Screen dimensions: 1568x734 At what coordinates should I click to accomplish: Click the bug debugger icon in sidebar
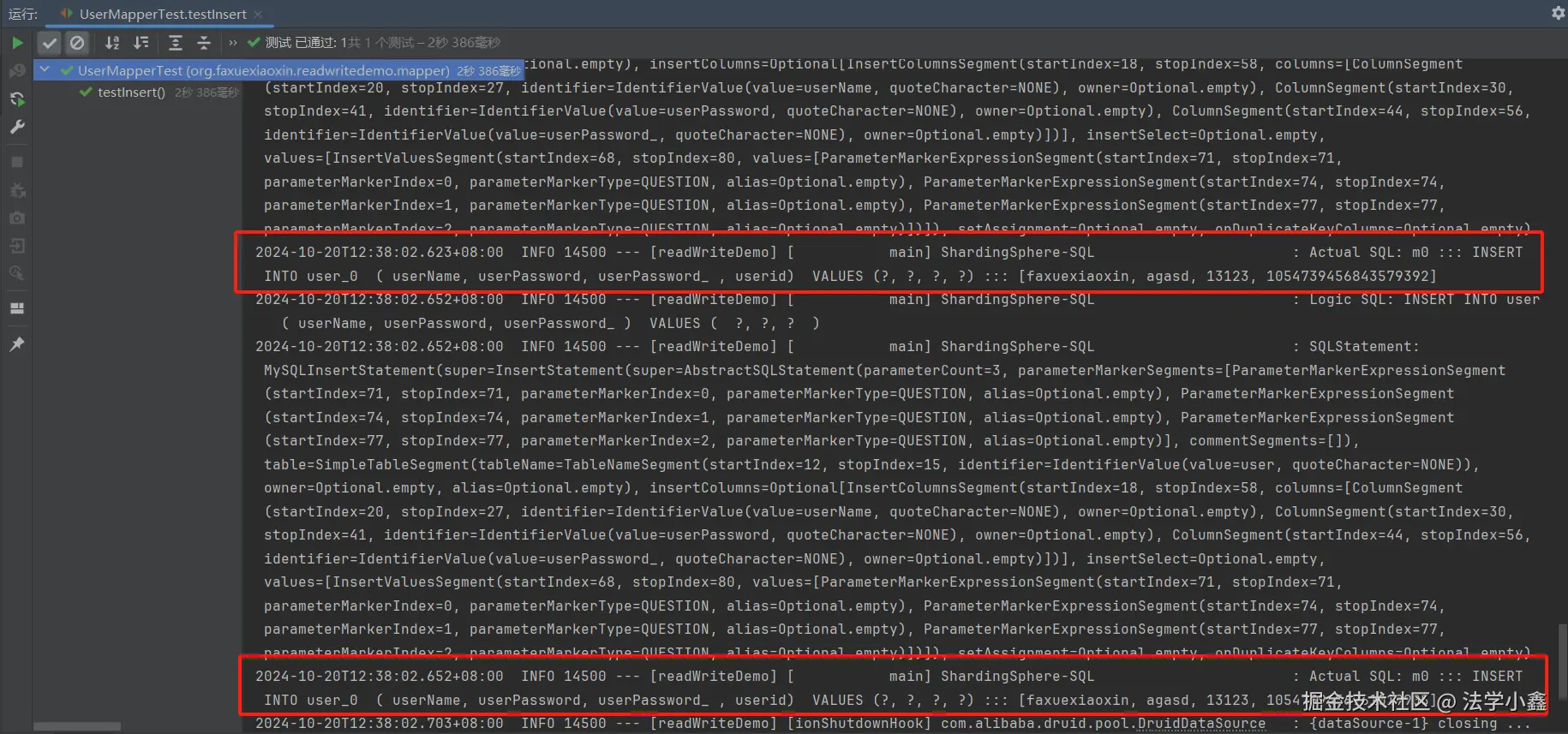coord(17,190)
